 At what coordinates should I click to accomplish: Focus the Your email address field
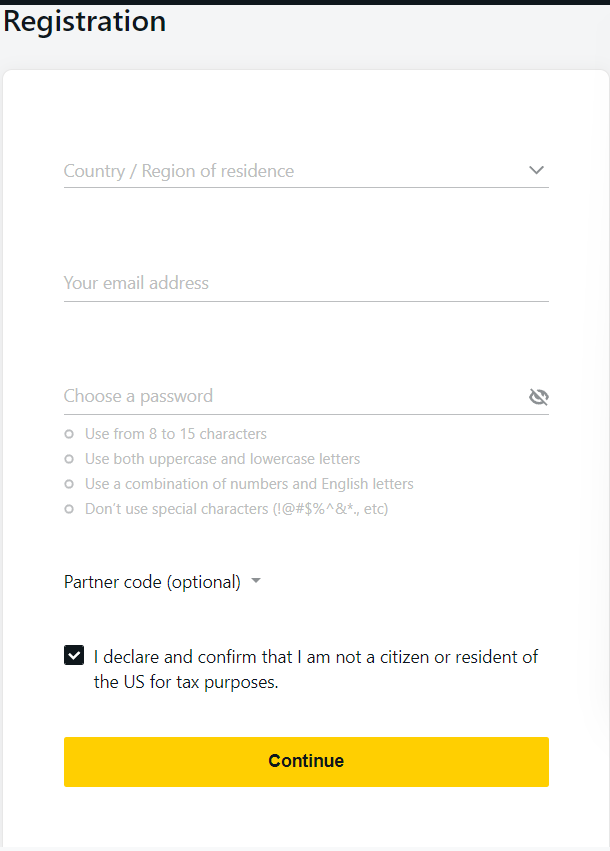[x=306, y=283]
